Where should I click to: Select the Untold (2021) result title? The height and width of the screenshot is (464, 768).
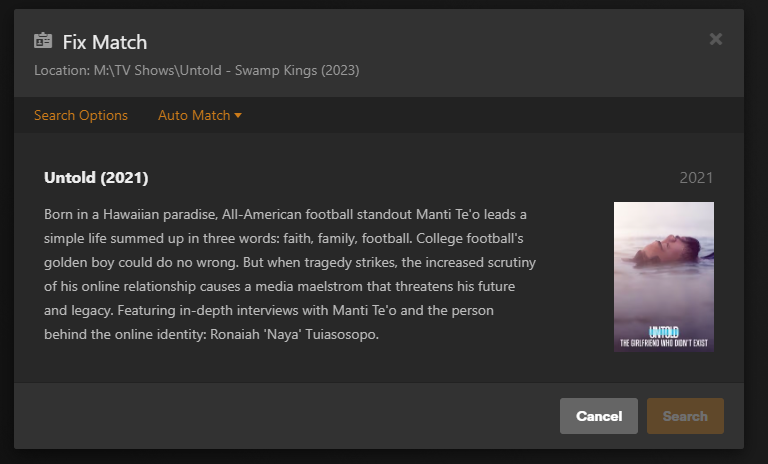pyautogui.click(x=96, y=178)
